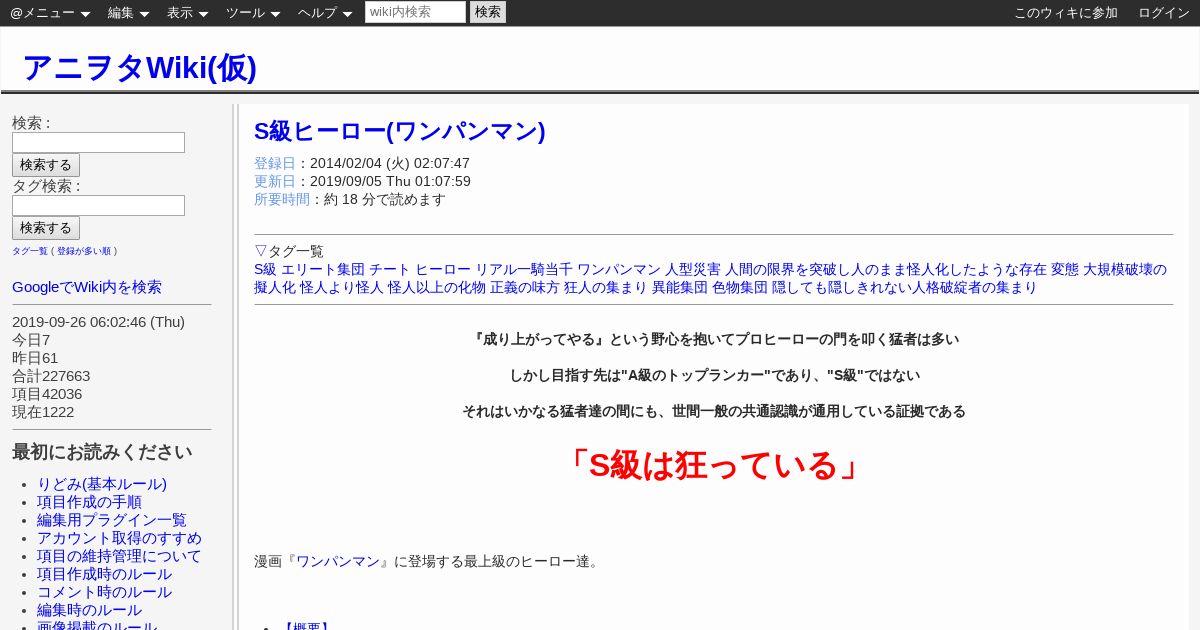Select the ワンパンマン tag in tag list
The image size is (1200, 630).
(x=619, y=269)
